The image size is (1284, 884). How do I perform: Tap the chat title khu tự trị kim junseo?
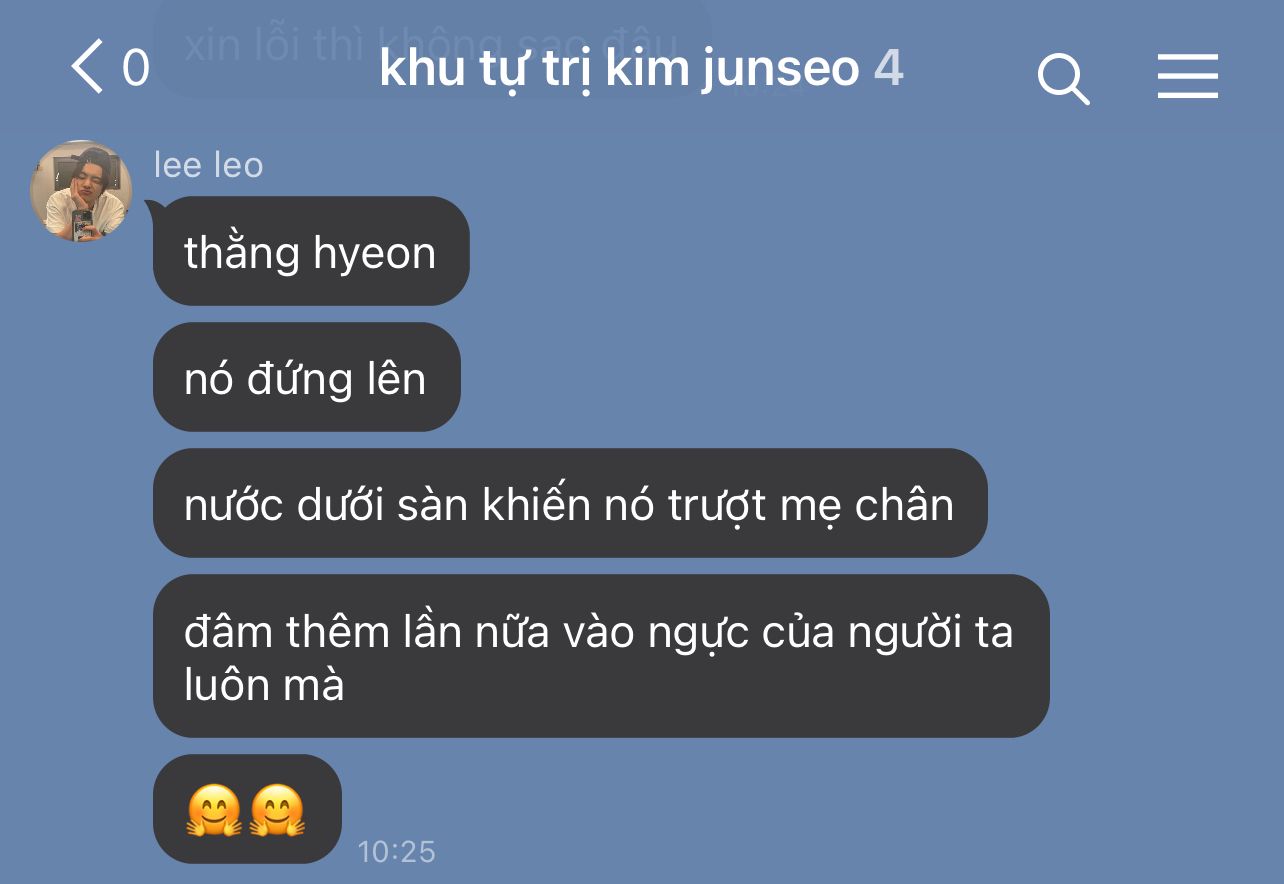pyautogui.click(x=619, y=70)
